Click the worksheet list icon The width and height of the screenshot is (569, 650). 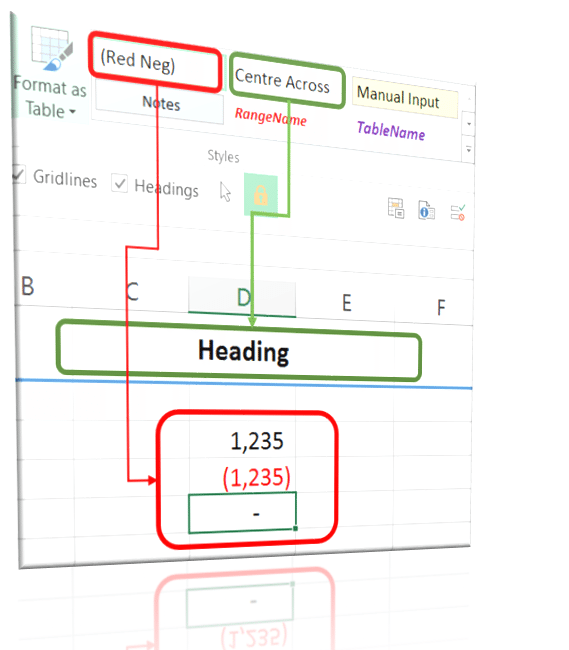click(x=396, y=208)
